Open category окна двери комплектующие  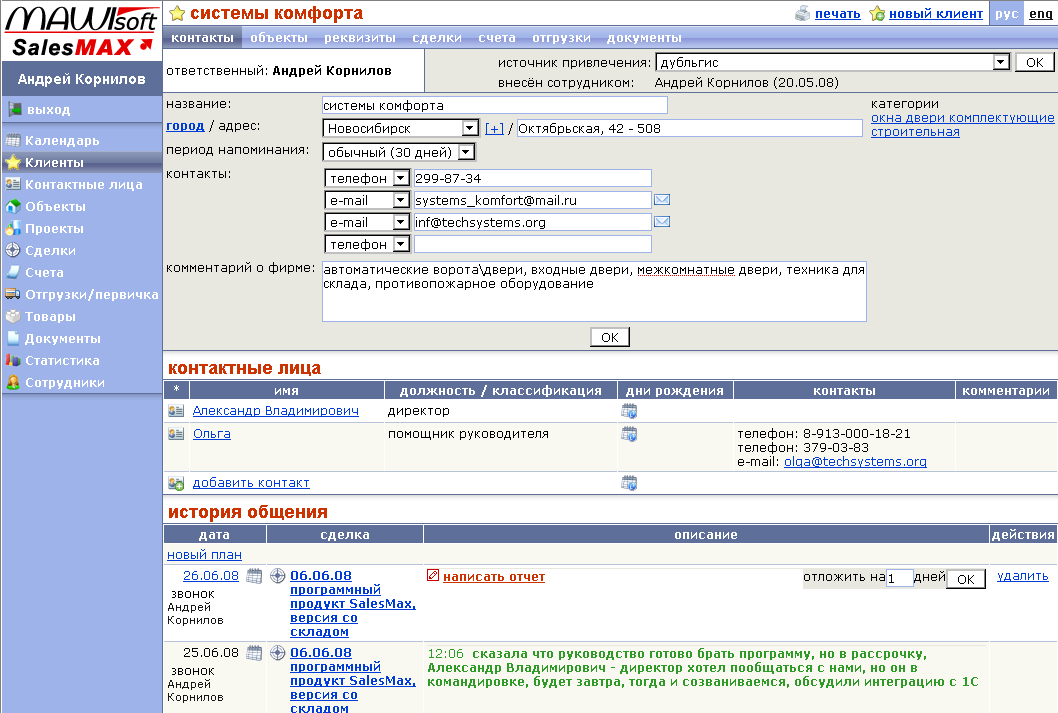962,118
